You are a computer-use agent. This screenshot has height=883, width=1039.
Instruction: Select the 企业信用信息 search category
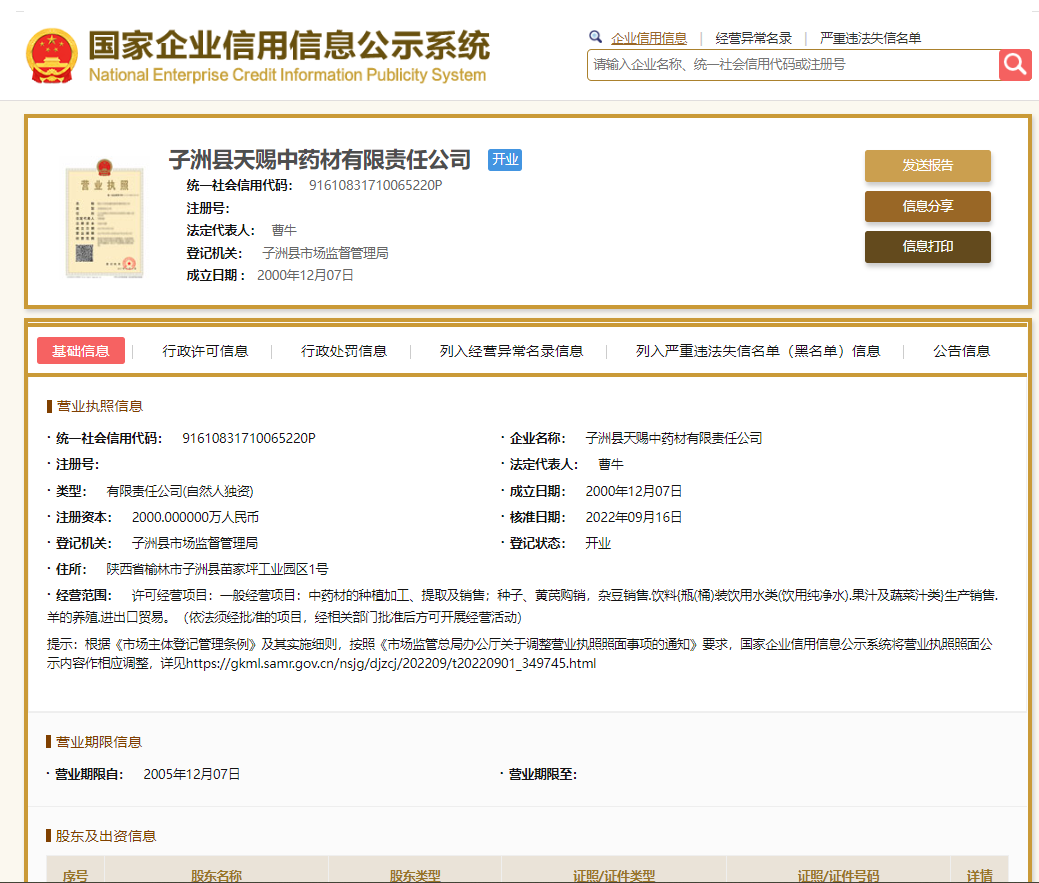[x=649, y=38]
